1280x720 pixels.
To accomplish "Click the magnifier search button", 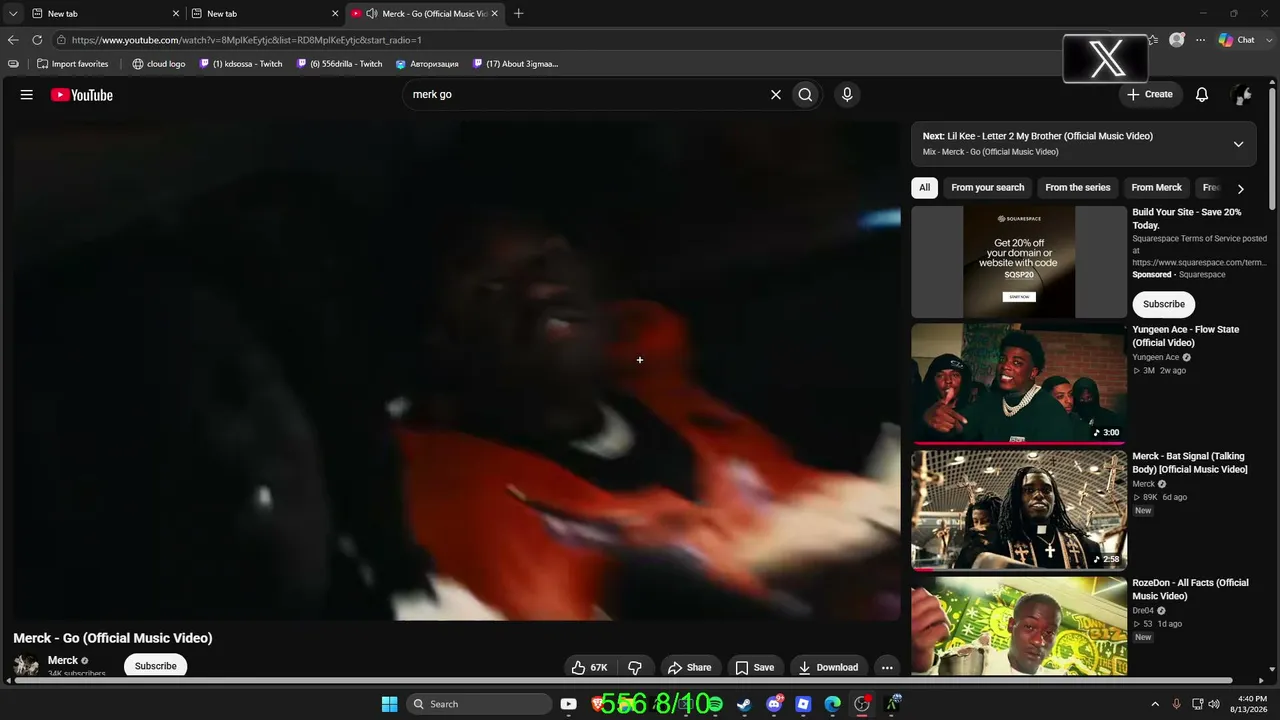I will tap(805, 95).
